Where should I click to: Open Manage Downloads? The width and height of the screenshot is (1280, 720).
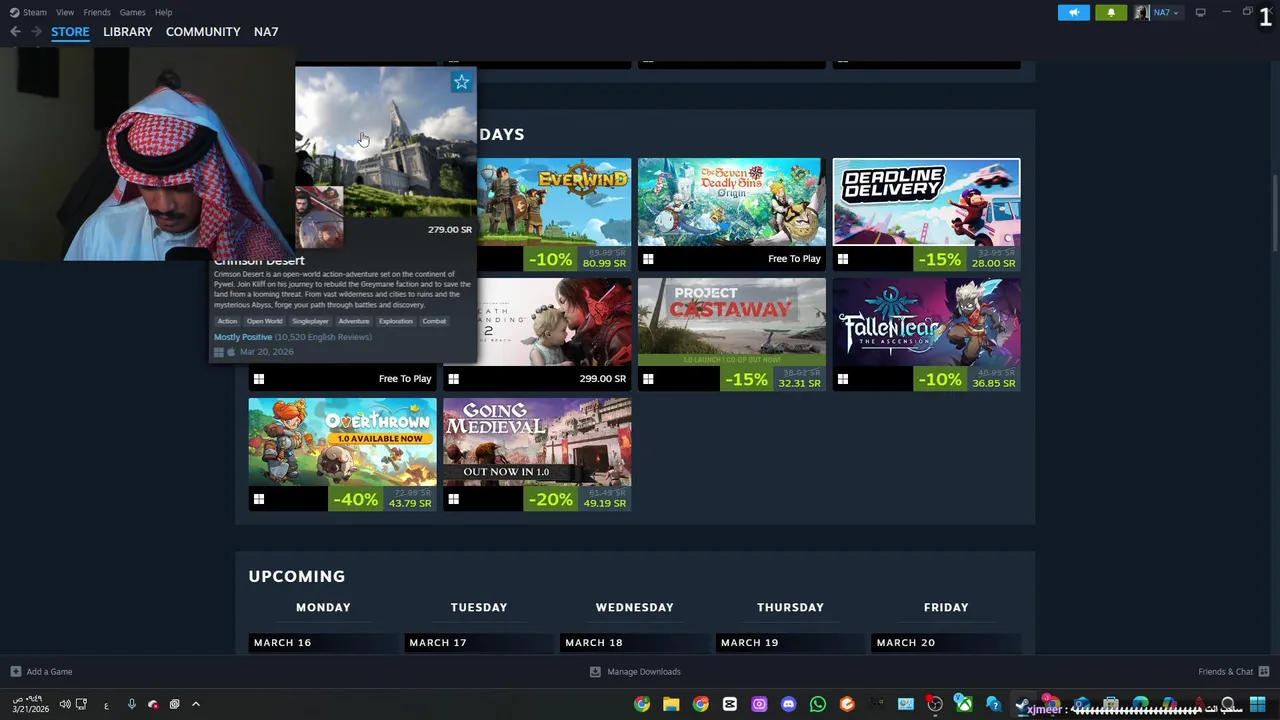tap(635, 672)
